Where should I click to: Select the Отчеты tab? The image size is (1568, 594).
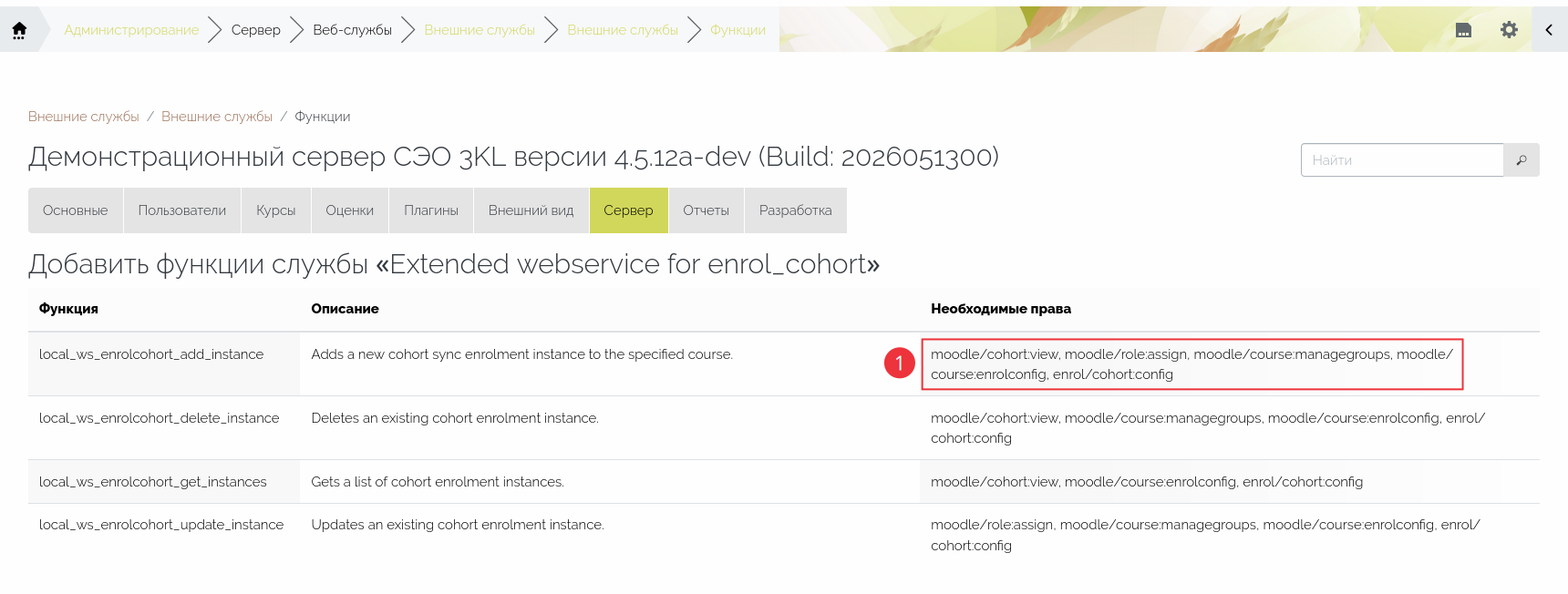[x=707, y=210]
